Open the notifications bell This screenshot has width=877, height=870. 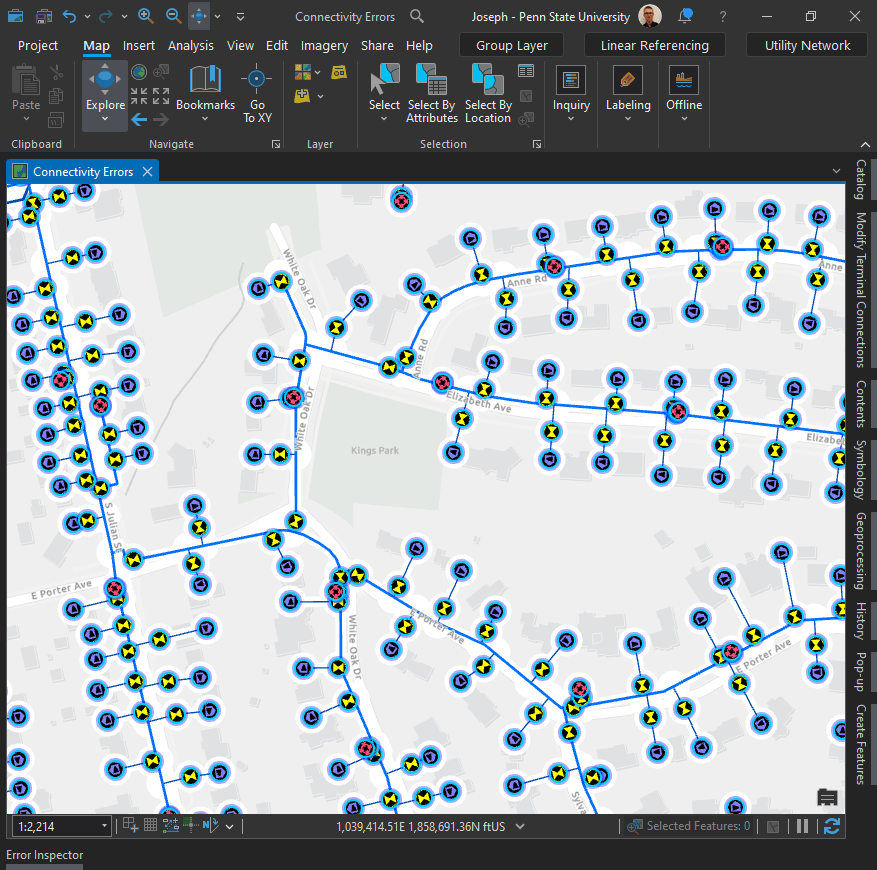pos(685,17)
